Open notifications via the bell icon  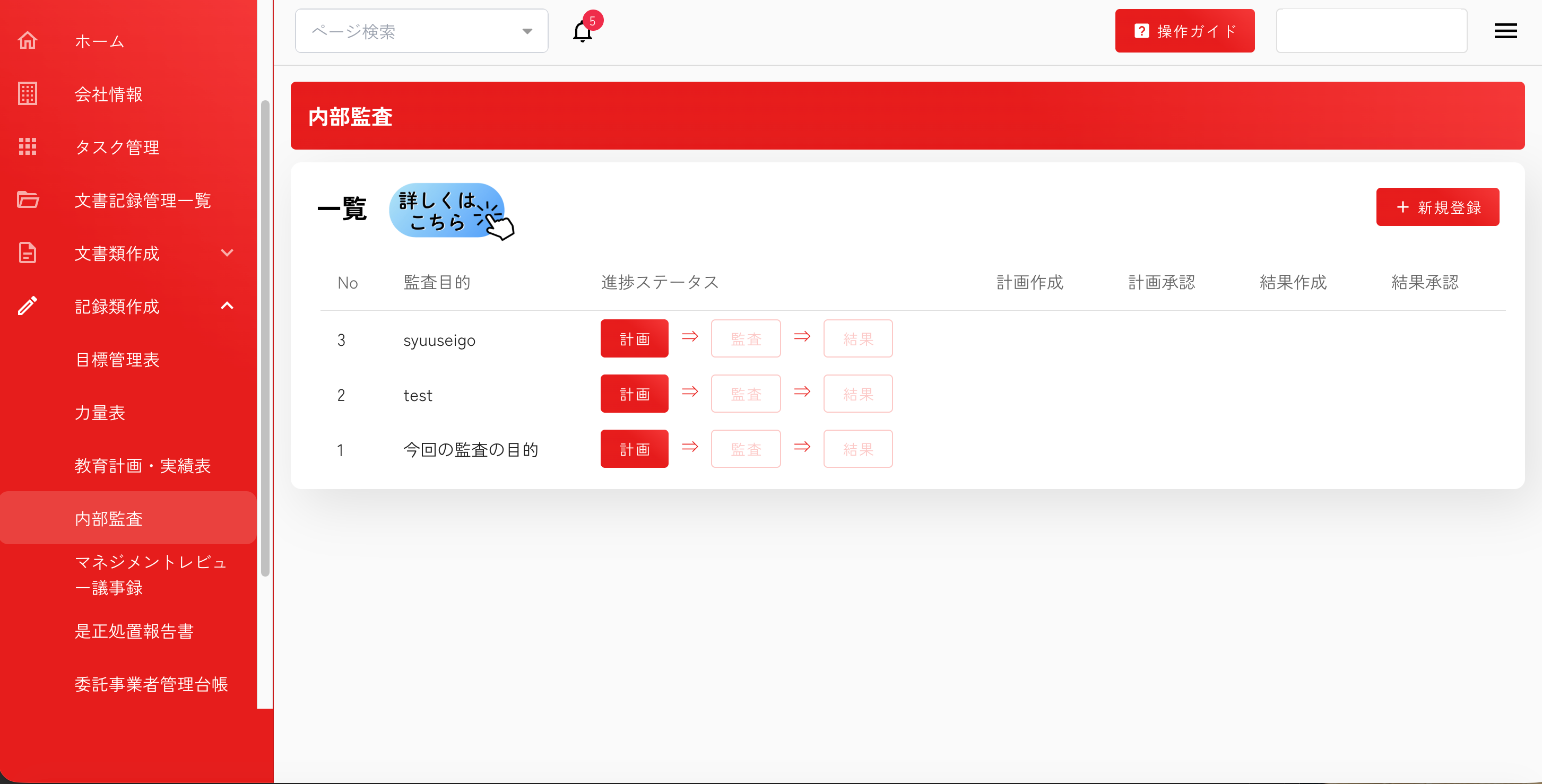pyautogui.click(x=583, y=31)
